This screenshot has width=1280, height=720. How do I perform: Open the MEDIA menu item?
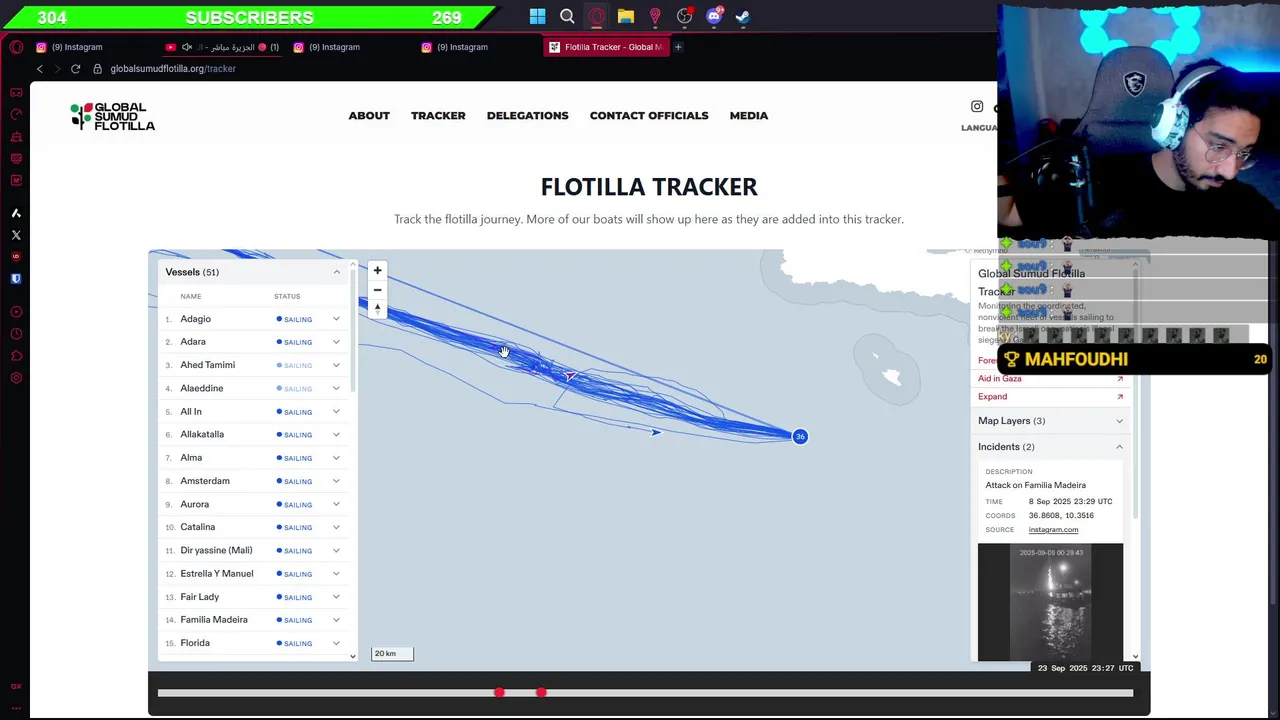(x=749, y=116)
